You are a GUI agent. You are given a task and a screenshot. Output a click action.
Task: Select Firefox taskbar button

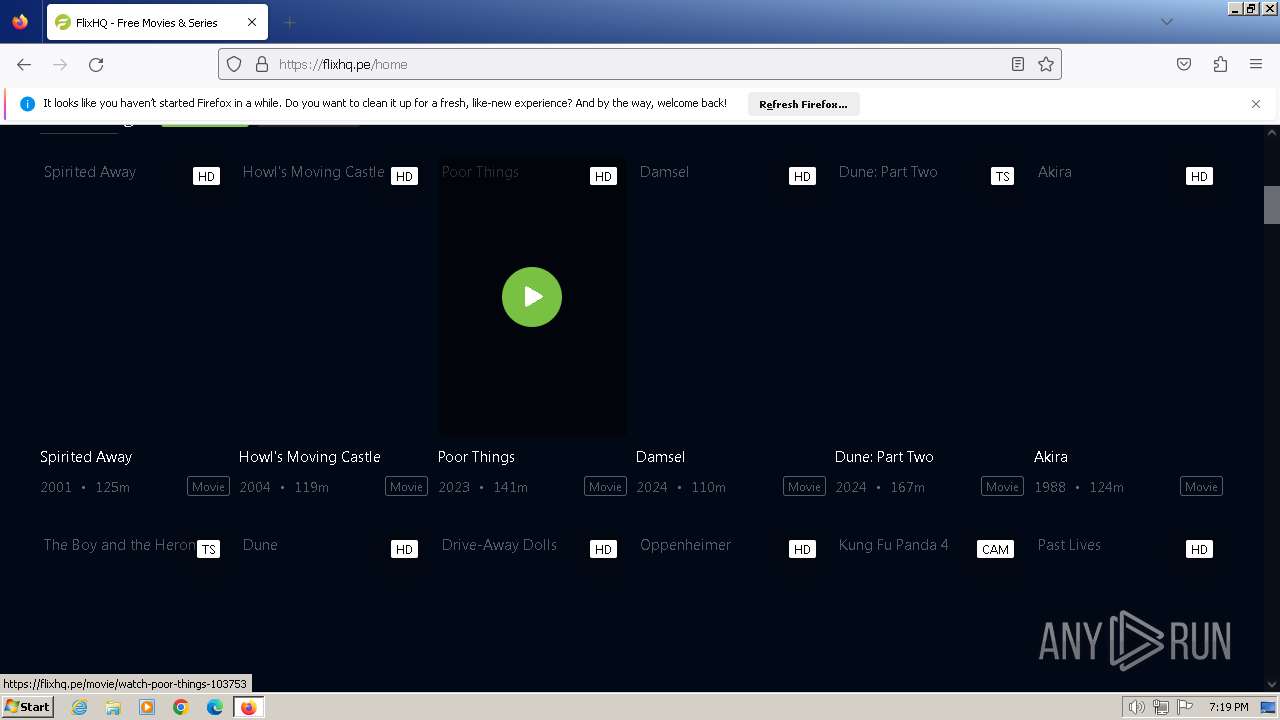pyautogui.click(x=248, y=707)
